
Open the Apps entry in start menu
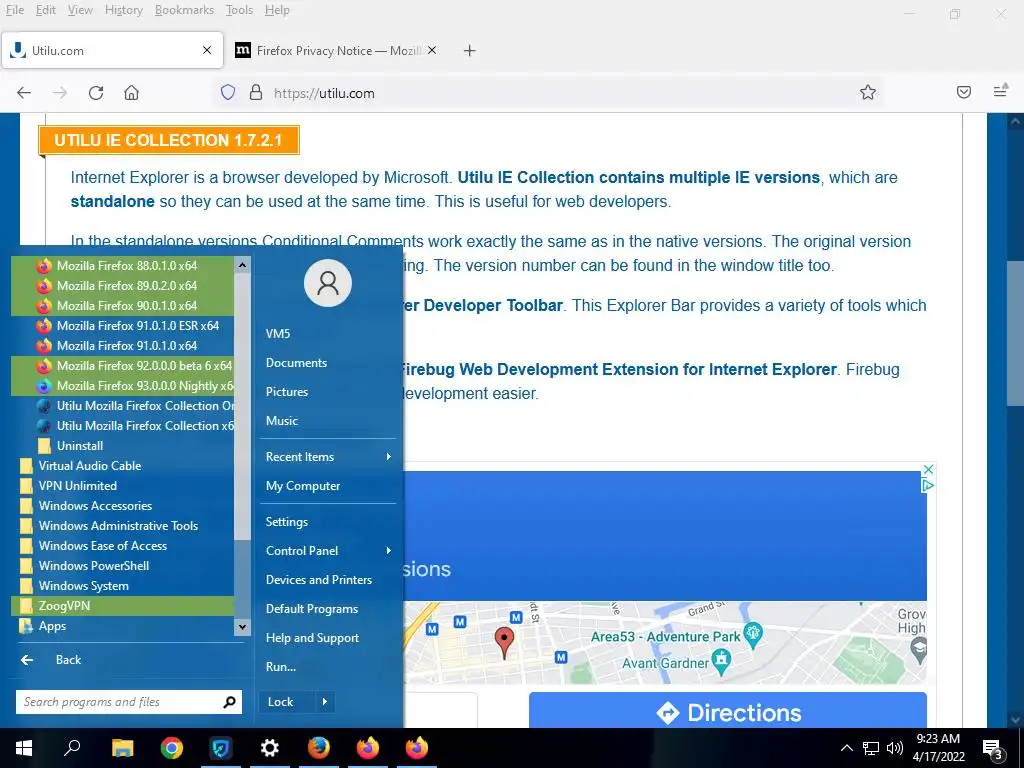coord(122,626)
